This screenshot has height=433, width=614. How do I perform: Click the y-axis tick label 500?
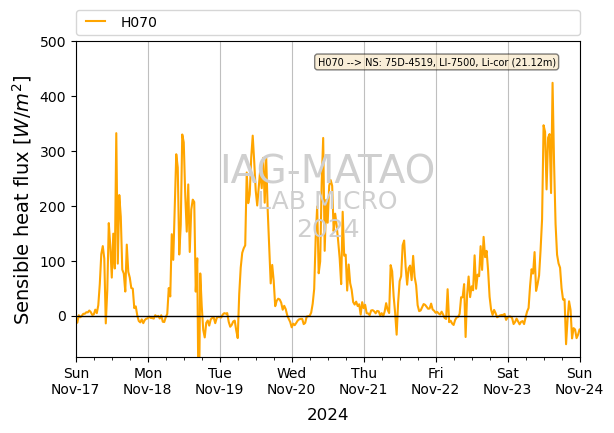pyautogui.click(x=53, y=42)
